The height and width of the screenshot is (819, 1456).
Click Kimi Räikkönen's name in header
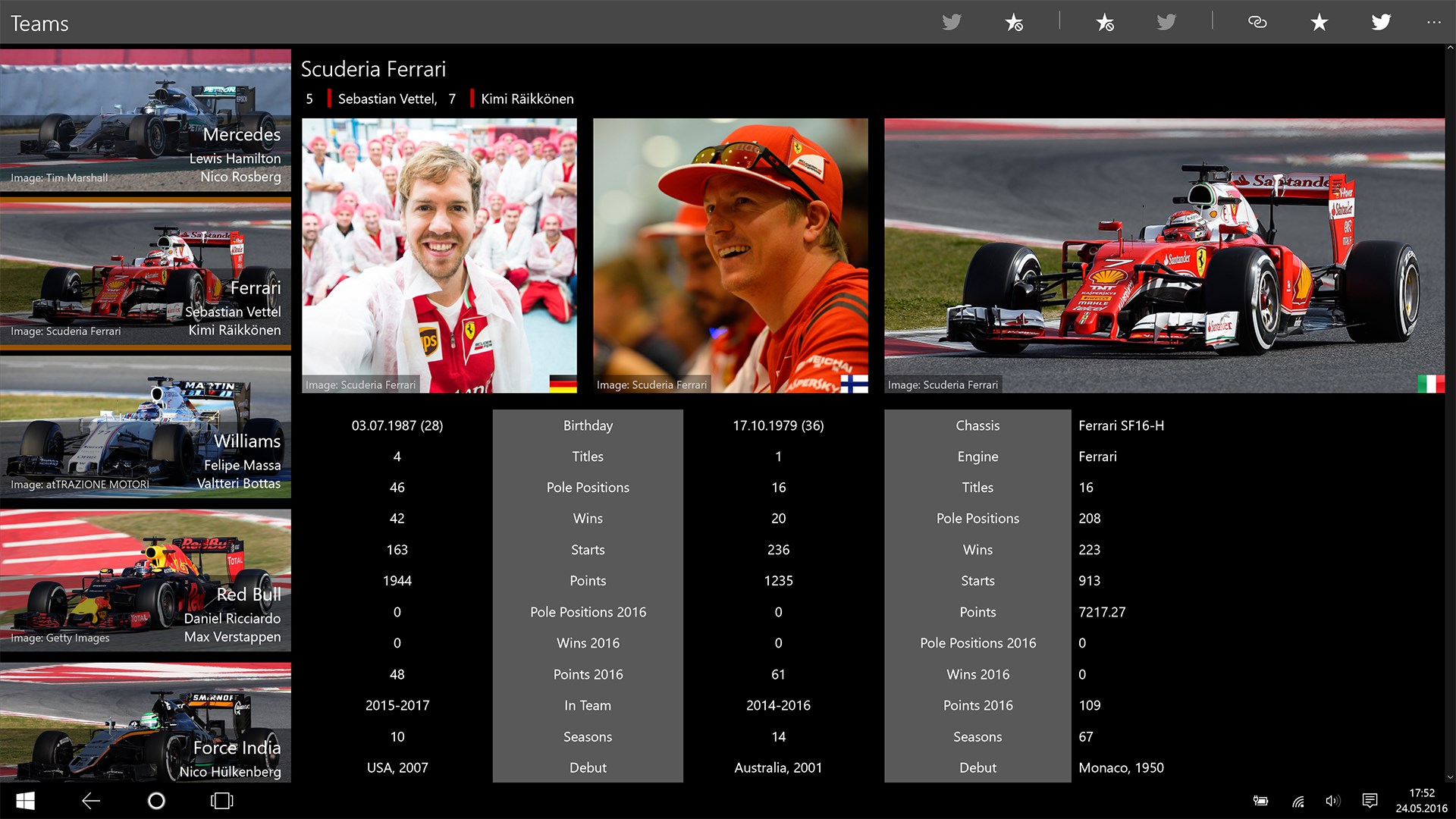(x=527, y=99)
